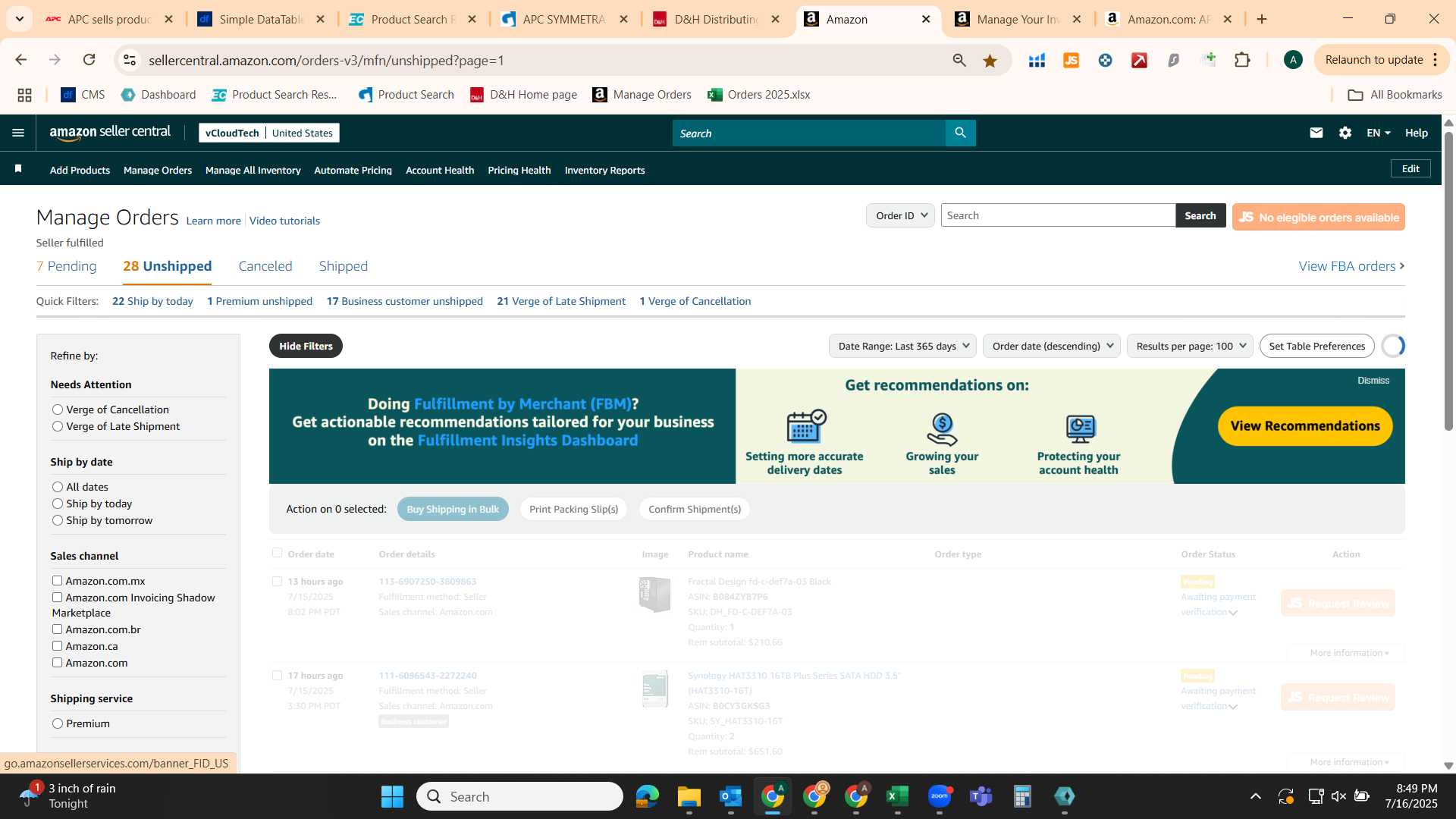1456x819 pixels.
Task: Select Verge of Cancellation radio filter
Action: 58,409
